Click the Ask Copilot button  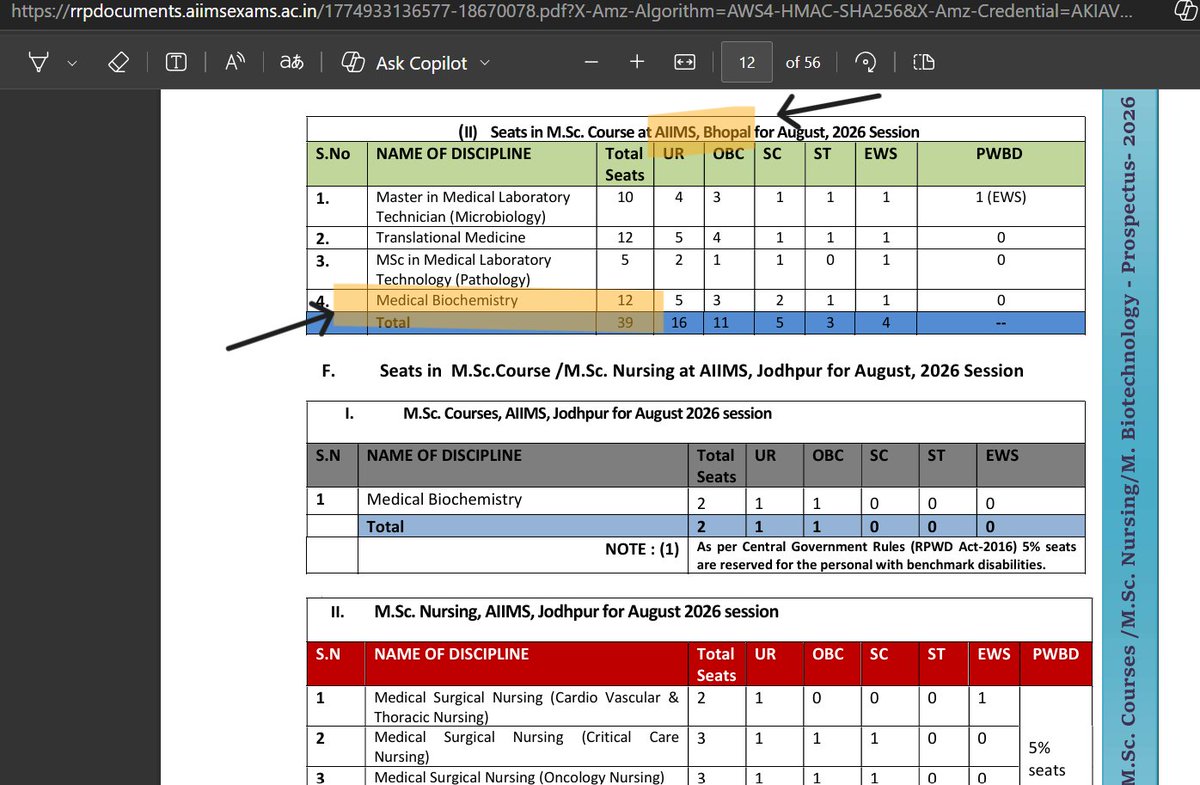click(405, 62)
